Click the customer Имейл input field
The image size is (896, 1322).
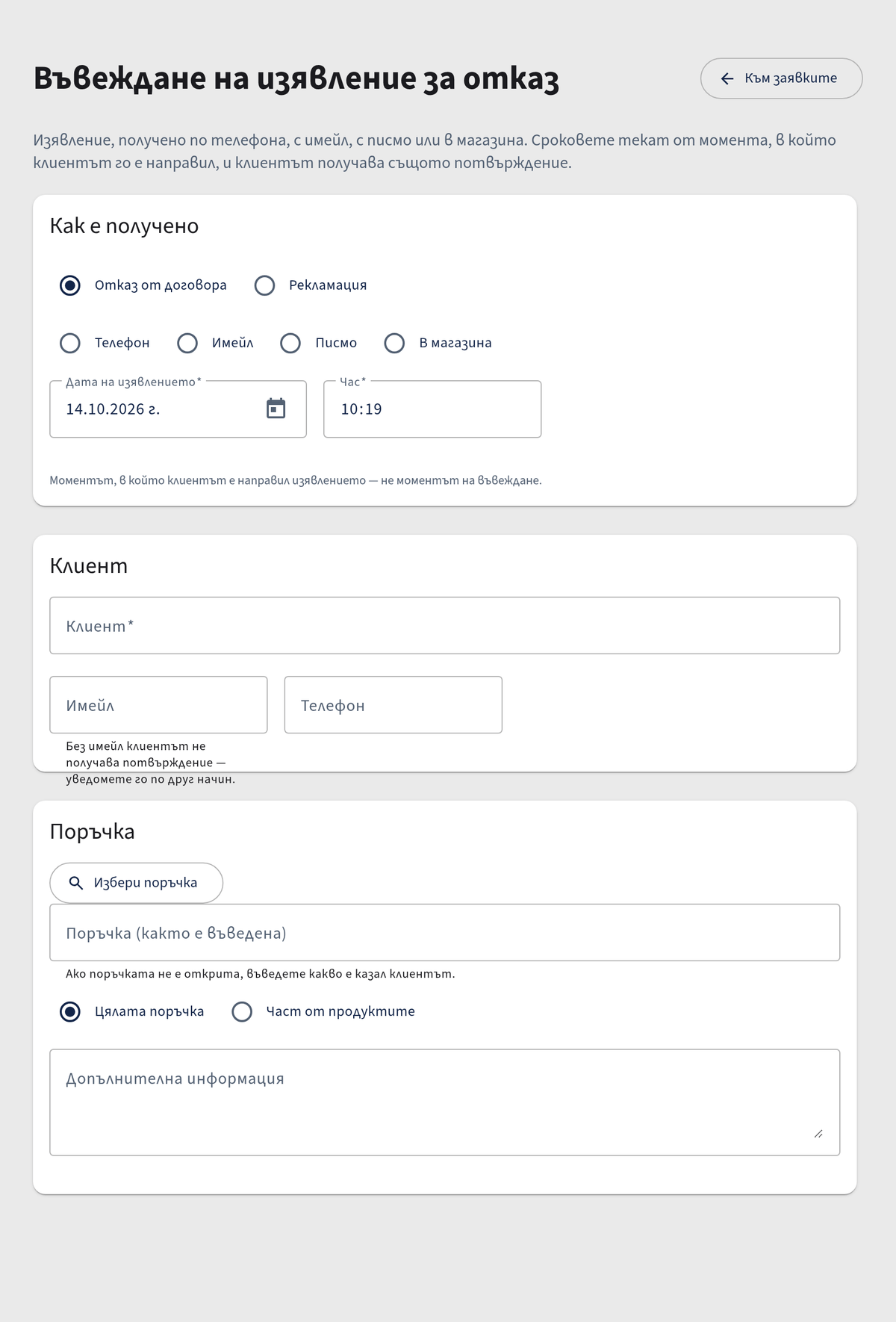pos(158,705)
